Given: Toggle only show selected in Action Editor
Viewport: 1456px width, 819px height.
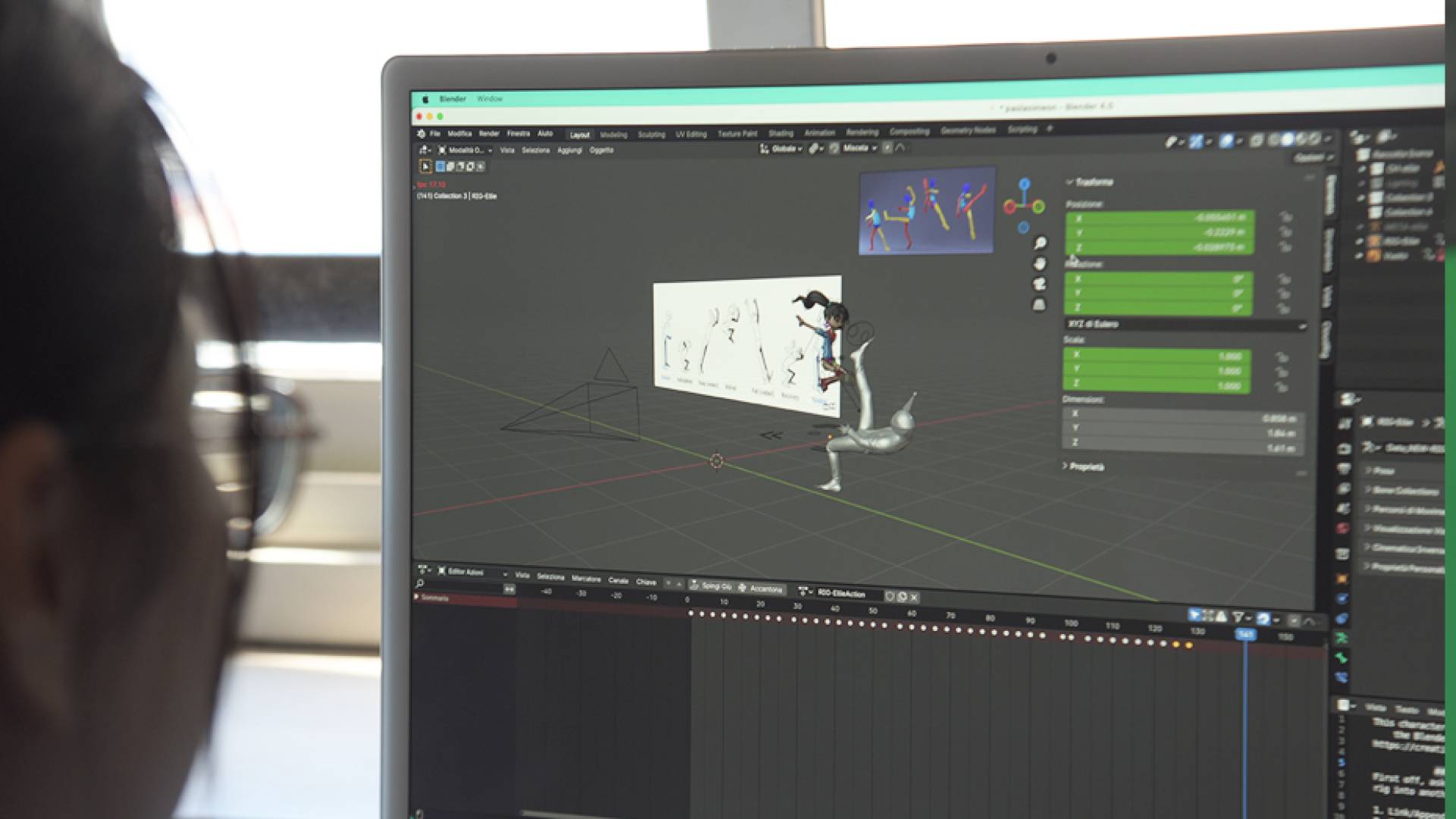Looking at the screenshot, I should coord(1195,616).
